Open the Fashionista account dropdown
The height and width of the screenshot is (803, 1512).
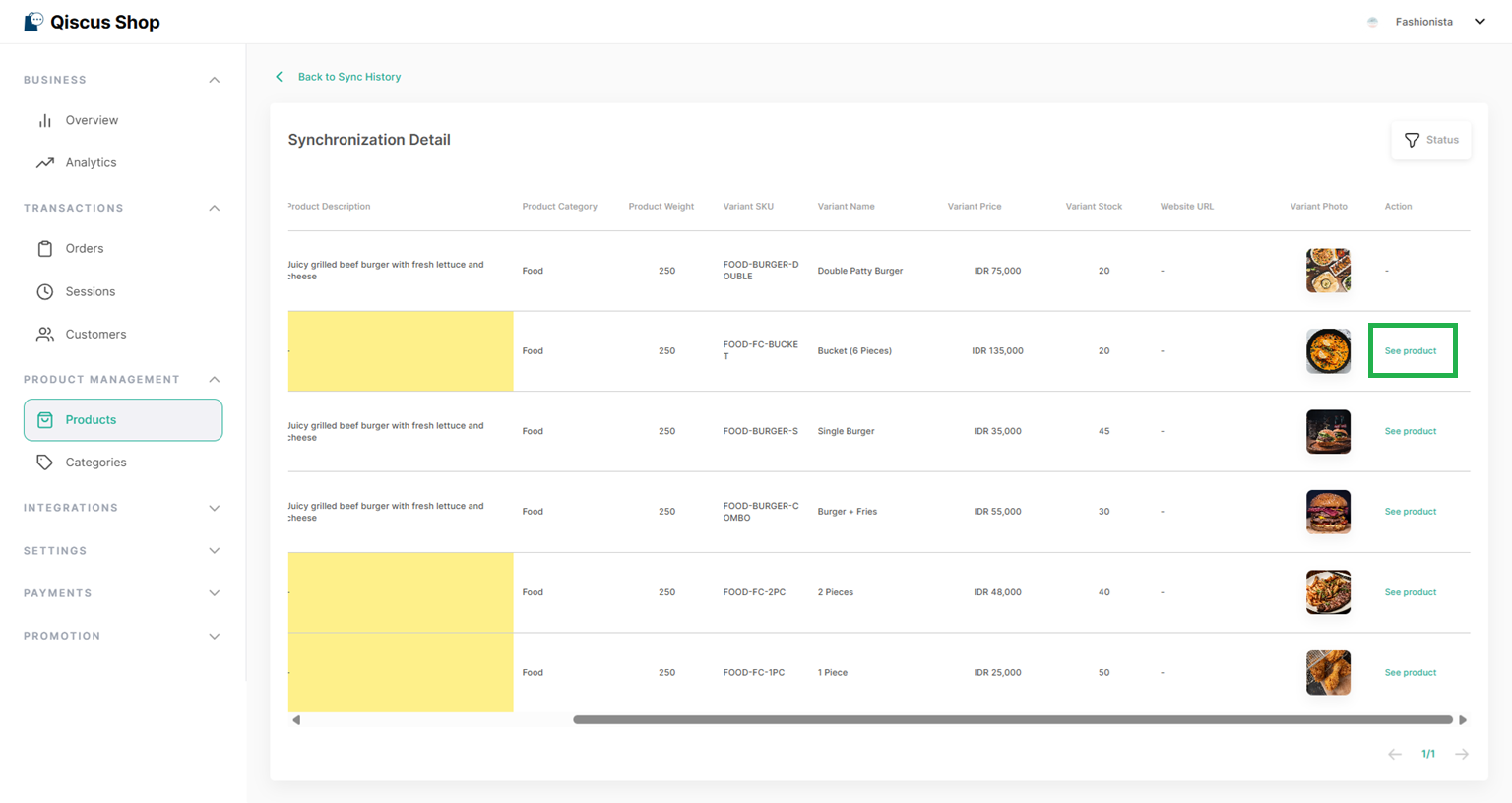pos(1479,22)
